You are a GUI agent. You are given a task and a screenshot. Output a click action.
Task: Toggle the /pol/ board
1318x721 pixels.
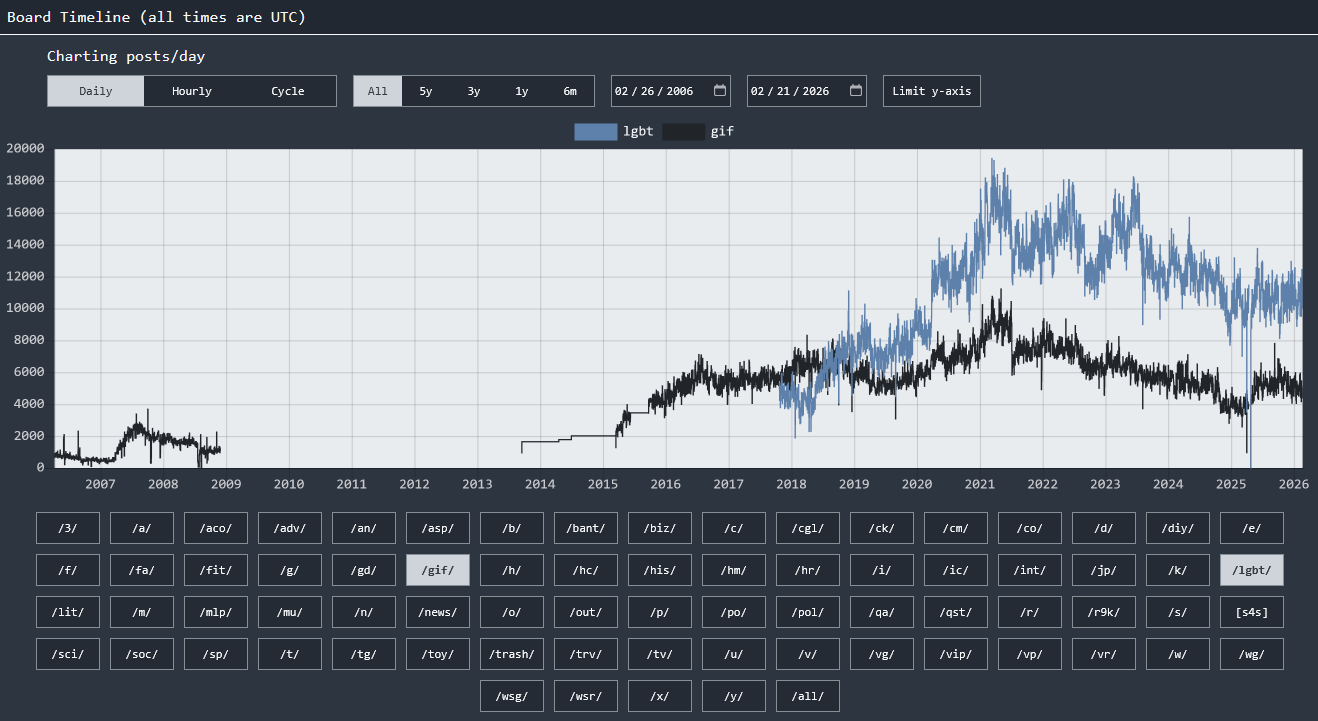(808, 612)
